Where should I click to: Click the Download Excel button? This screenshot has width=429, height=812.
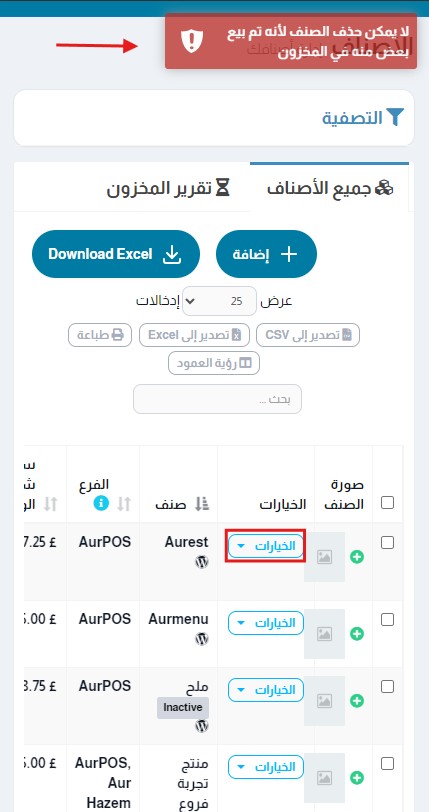coord(116,254)
